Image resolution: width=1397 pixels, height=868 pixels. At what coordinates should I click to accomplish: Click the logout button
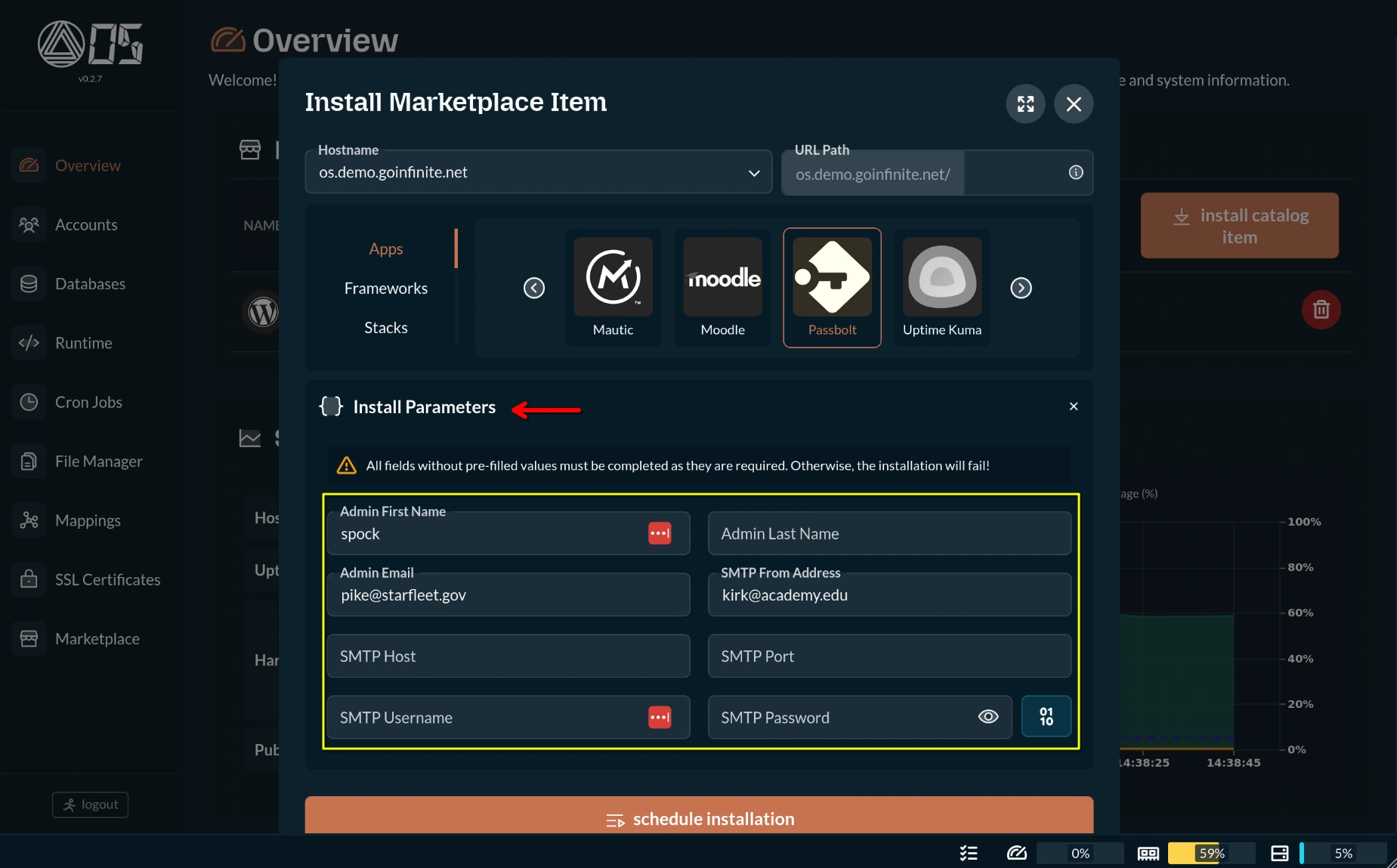click(90, 805)
